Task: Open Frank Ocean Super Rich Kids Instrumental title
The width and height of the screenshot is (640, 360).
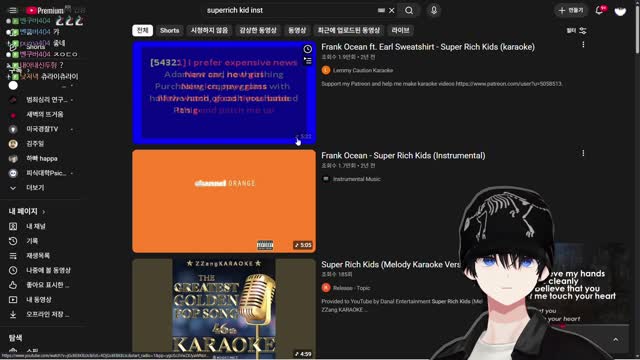Action: click(403, 156)
